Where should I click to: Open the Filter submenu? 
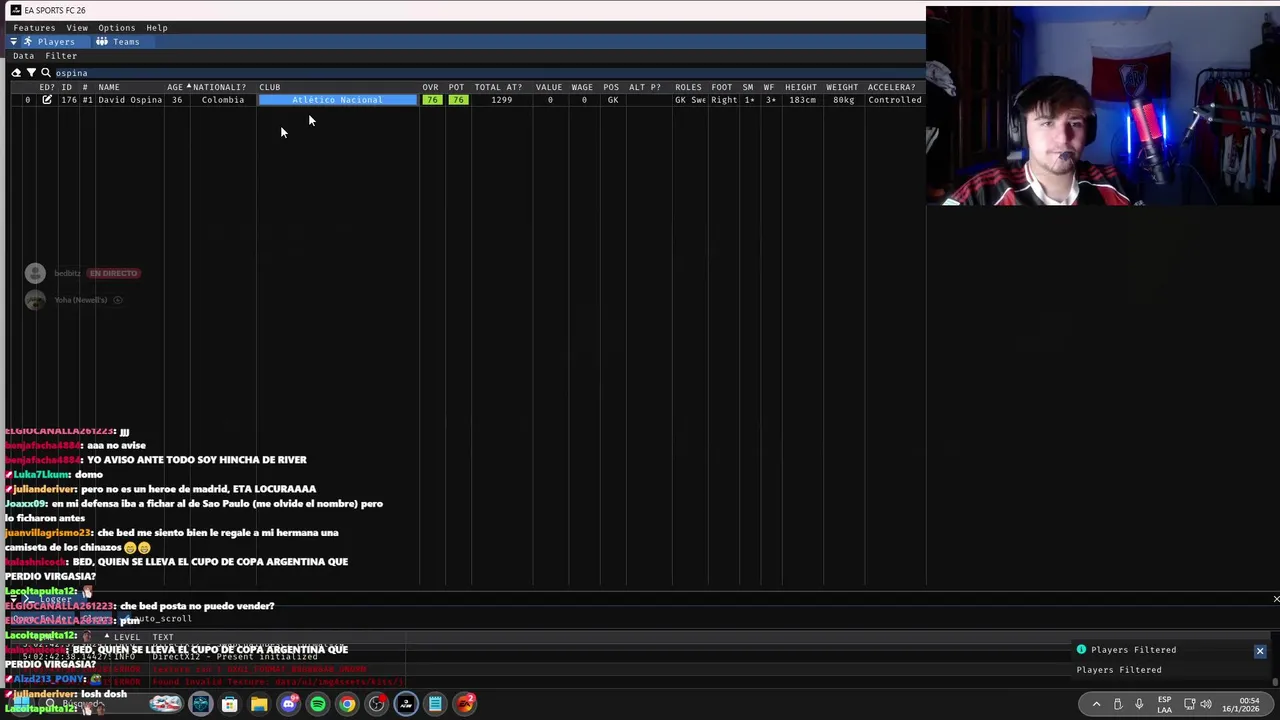tap(61, 56)
